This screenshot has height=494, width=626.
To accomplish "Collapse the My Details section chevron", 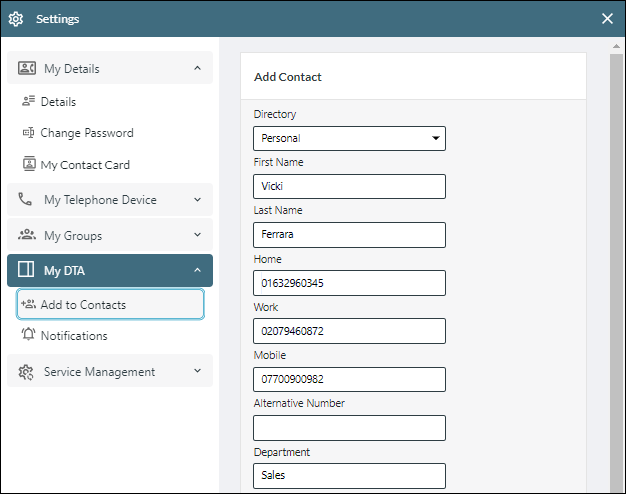I will (197, 68).
